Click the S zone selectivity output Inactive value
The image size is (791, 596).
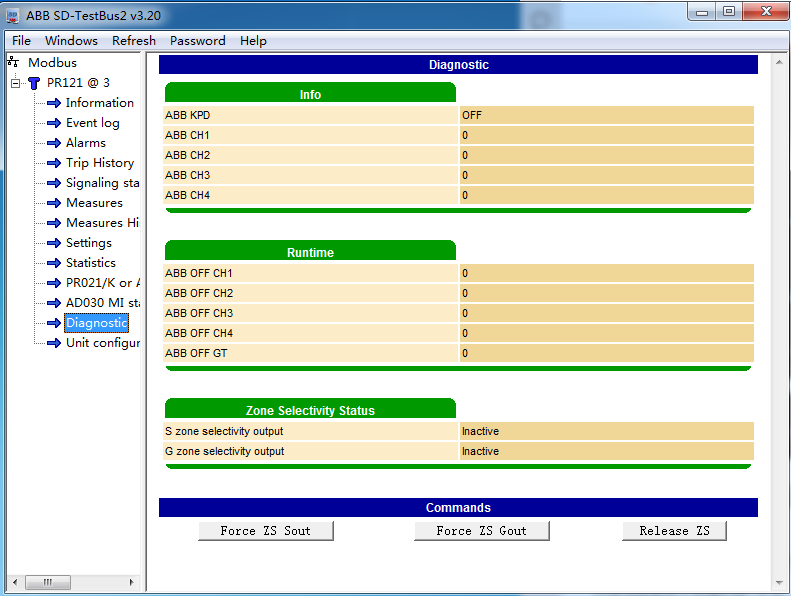pos(480,431)
